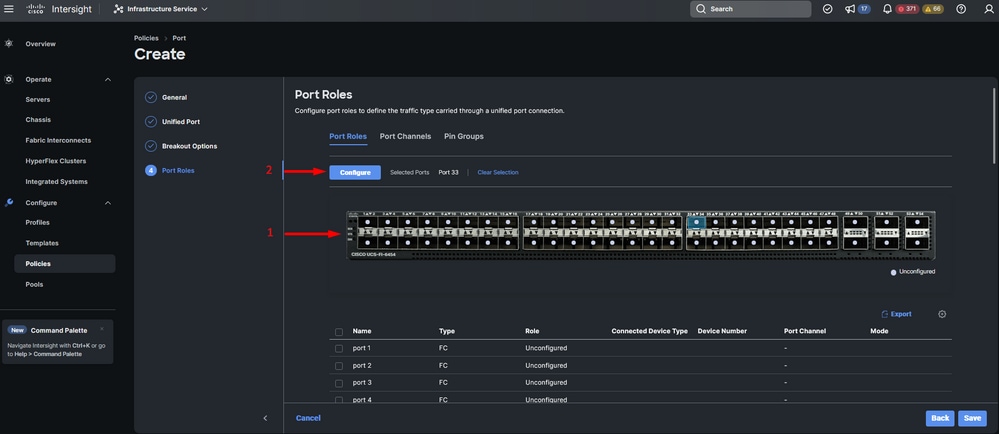Open the Infrastructure Service switcher dropdown
The height and width of the screenshot is (434, 999).
(x=160, y=9)
